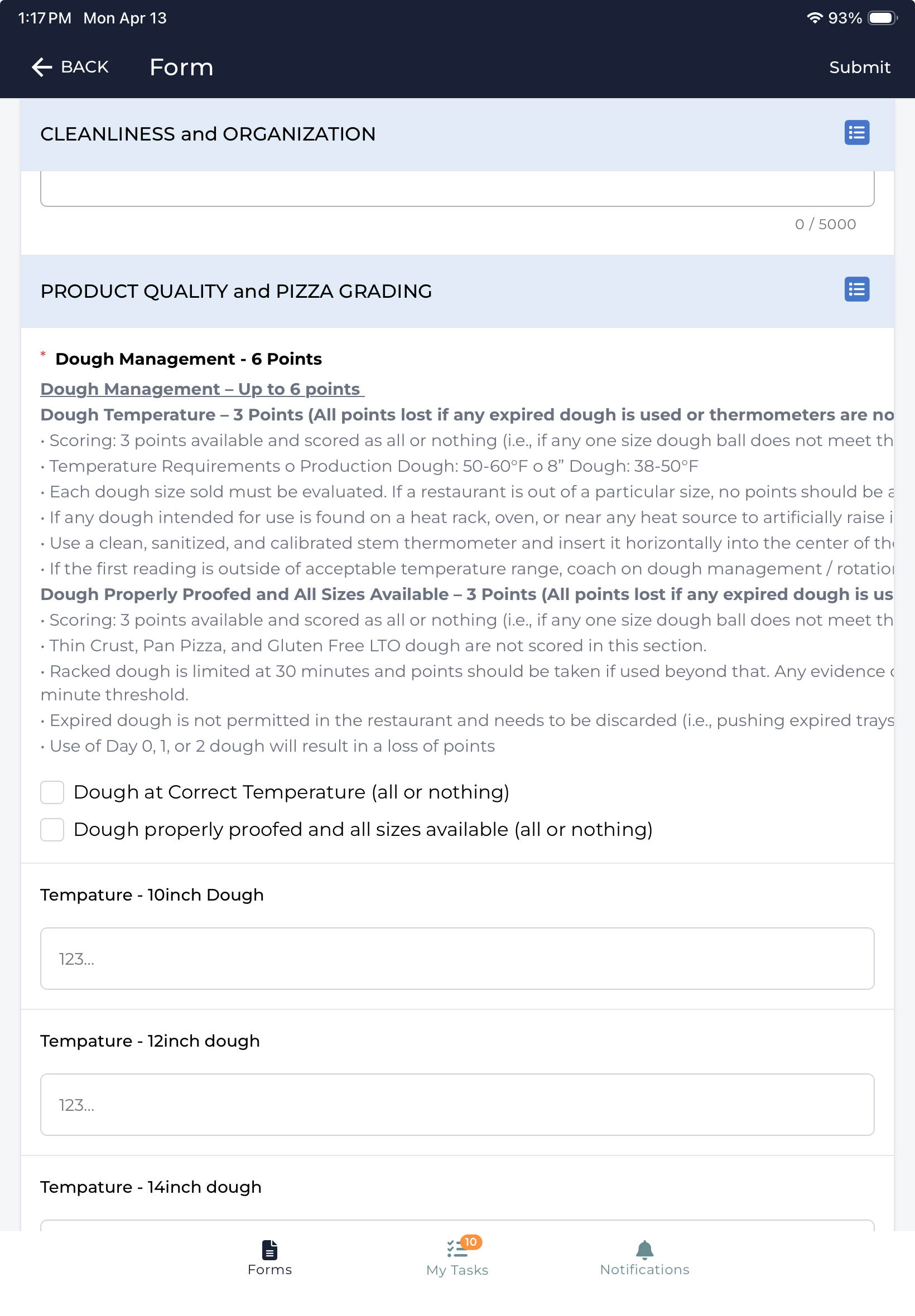This screenshot has height=1316, width=915.
Task: Check Dough at Correct Temperature box
Action: coord(52,792)
